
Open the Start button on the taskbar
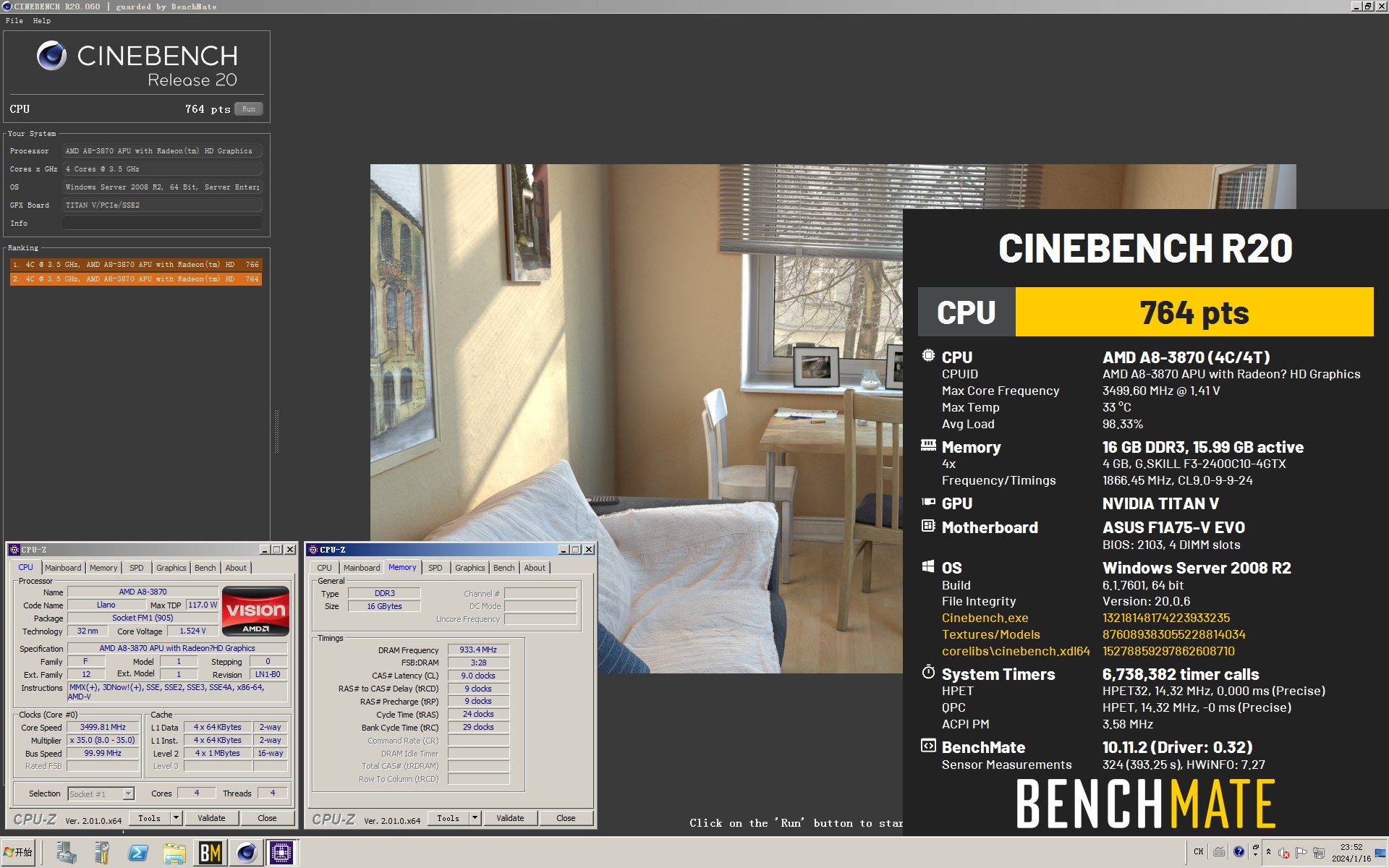(x=18, y=852)
